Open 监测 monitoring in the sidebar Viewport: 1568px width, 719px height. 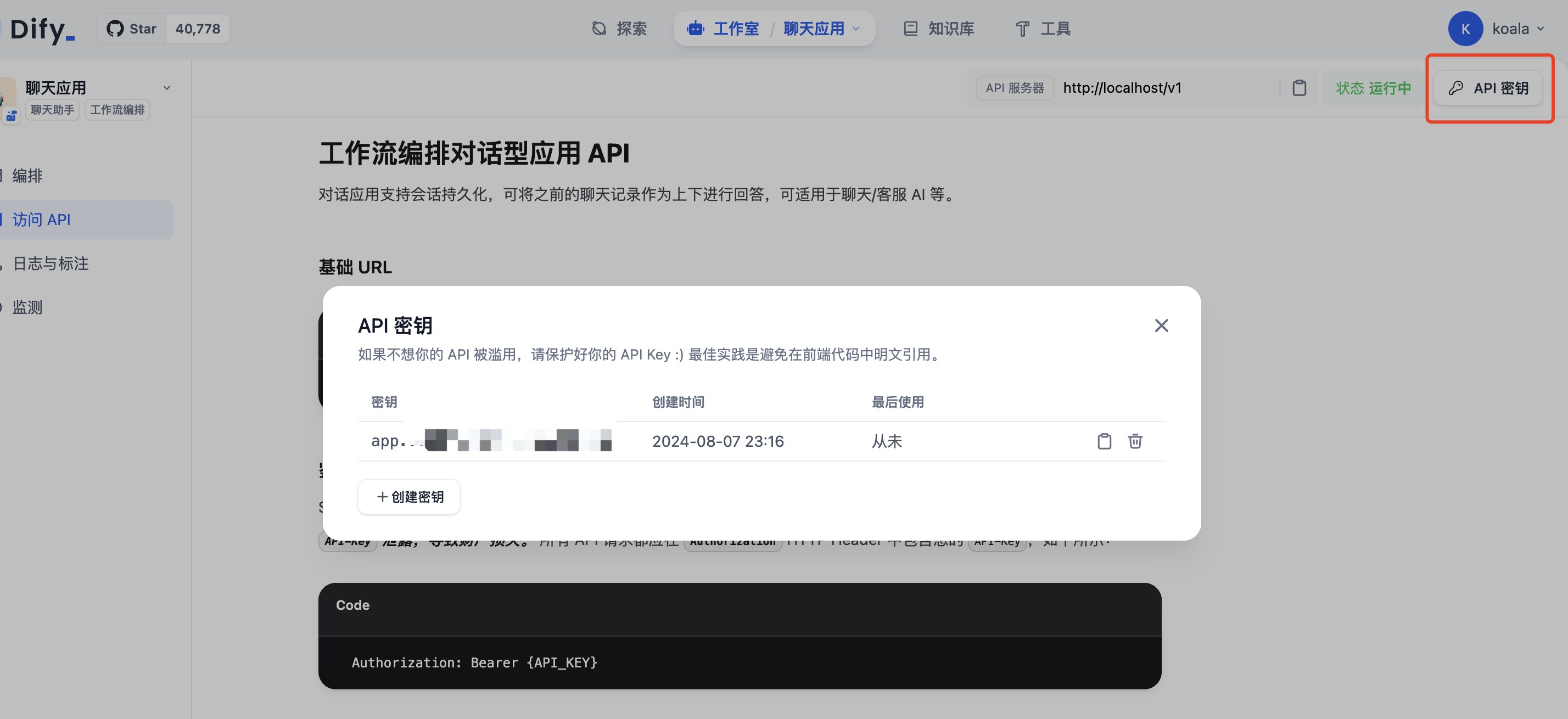[x=27, y=307]
